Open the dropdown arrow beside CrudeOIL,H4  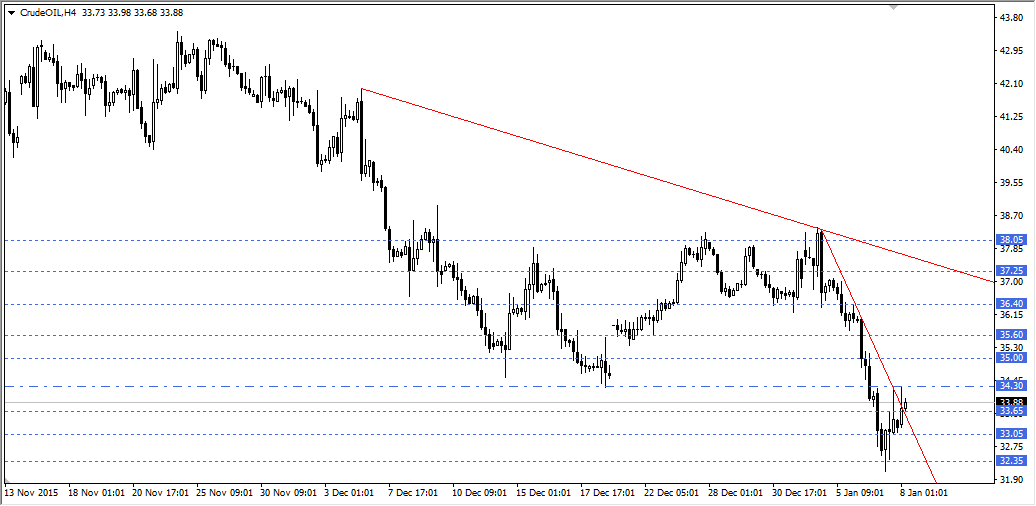pos(11,13)
